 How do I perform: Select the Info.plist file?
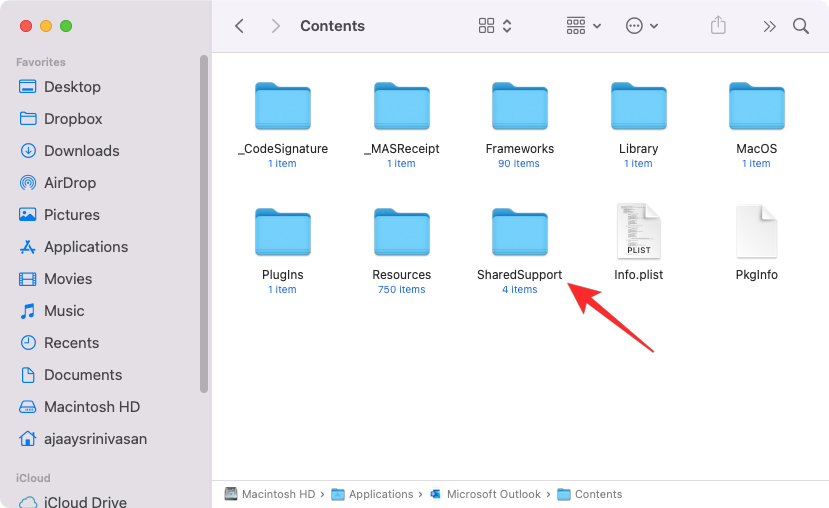pos(638,233)
